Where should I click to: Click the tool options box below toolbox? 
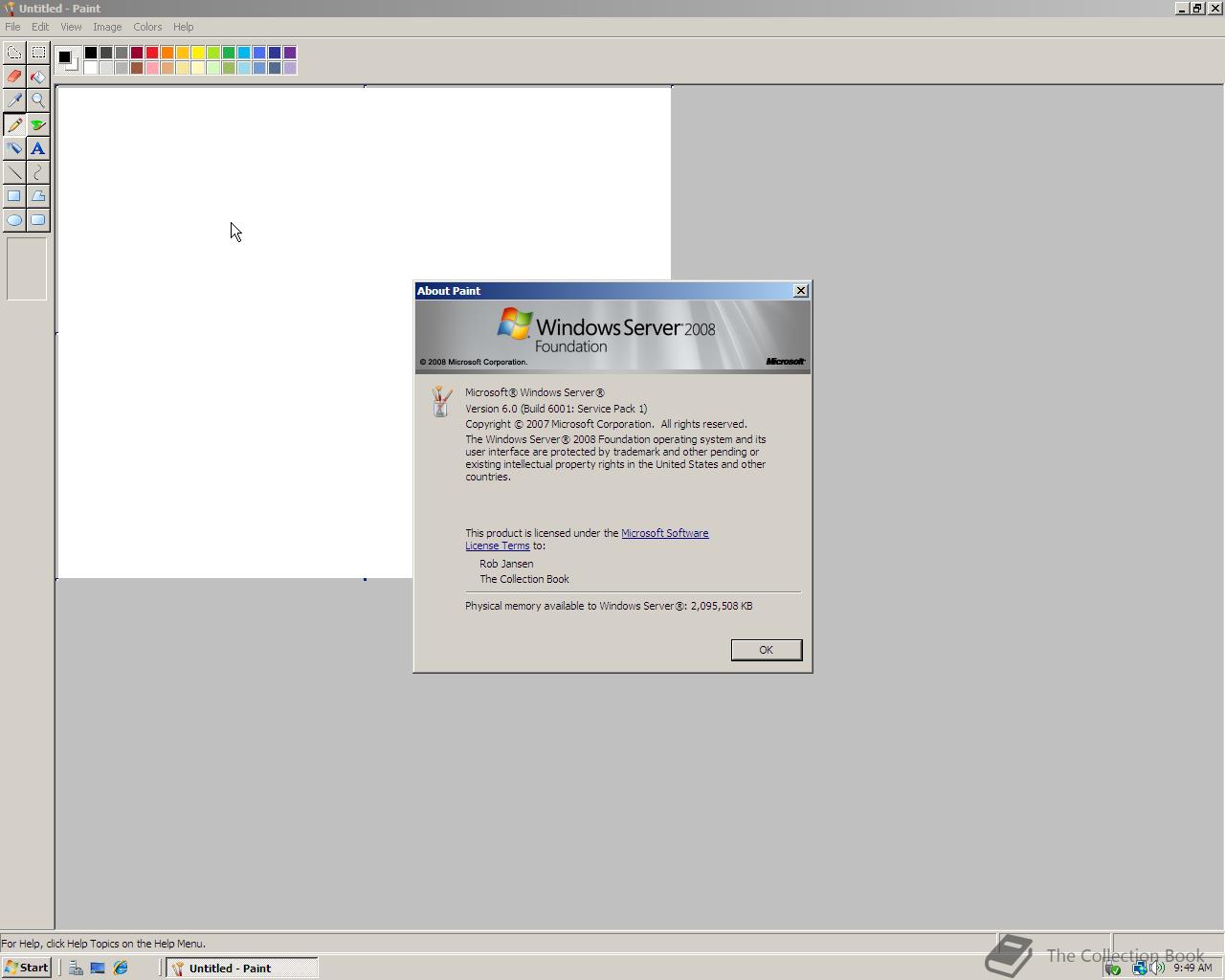[x=27, y=269]
